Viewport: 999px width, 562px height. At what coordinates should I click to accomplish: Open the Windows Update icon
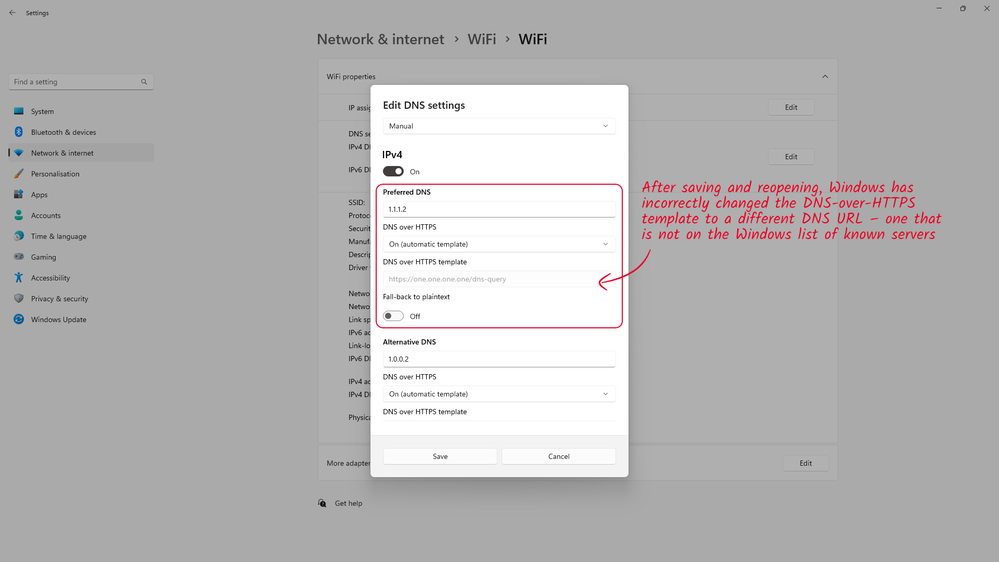18,319
